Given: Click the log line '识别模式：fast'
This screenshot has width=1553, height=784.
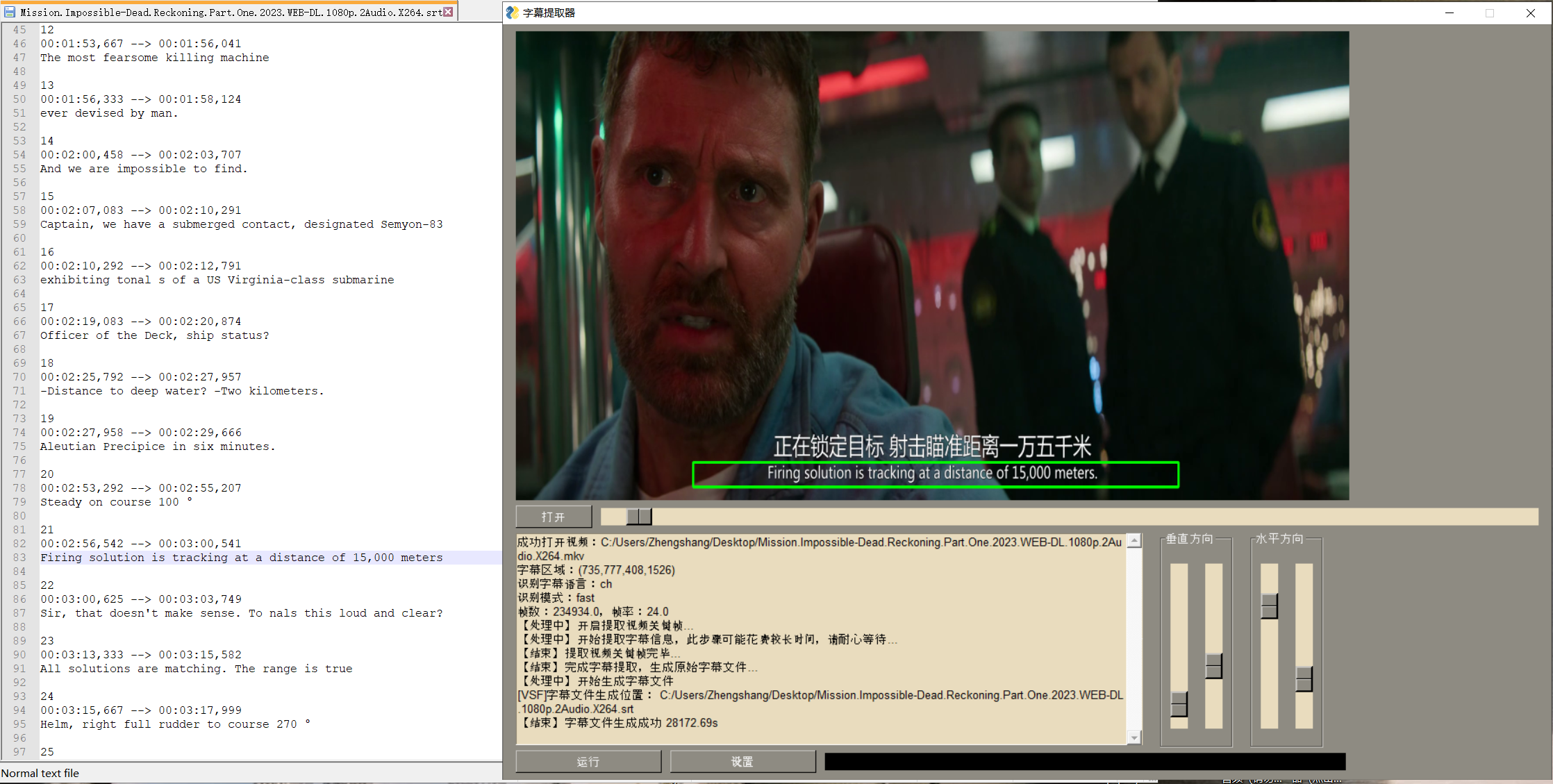Looking at the screenshot, I should pos(556,598).
